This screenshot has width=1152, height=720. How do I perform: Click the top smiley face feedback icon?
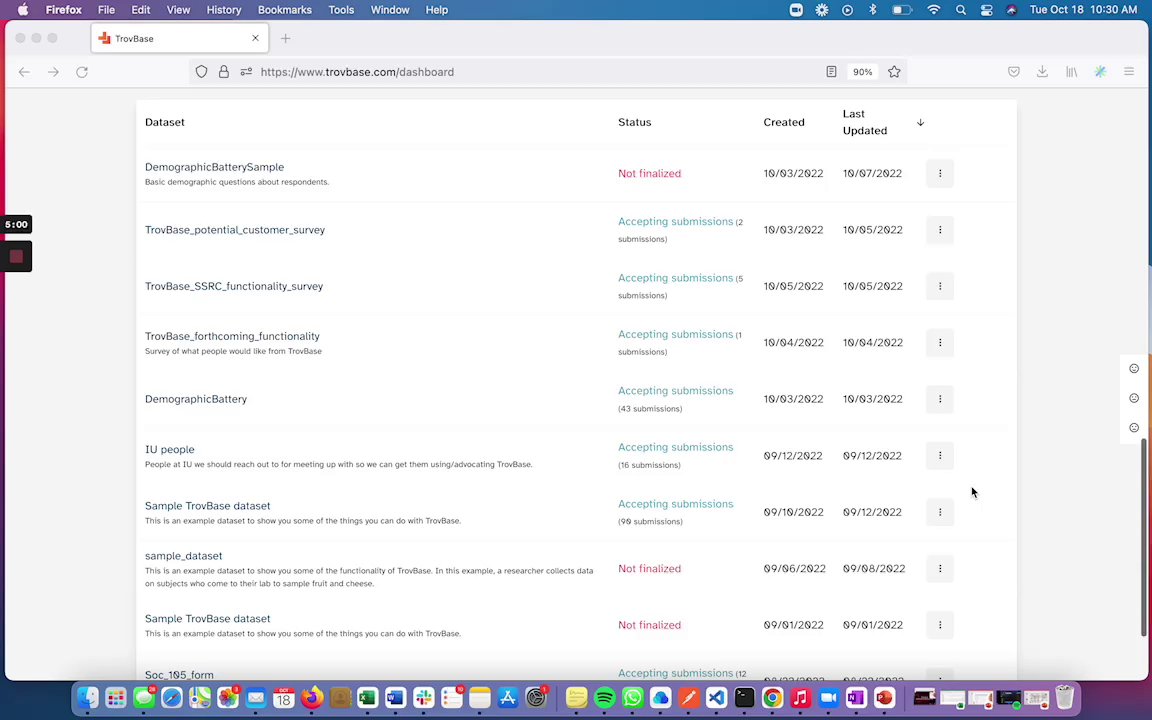pos(1134,369)
